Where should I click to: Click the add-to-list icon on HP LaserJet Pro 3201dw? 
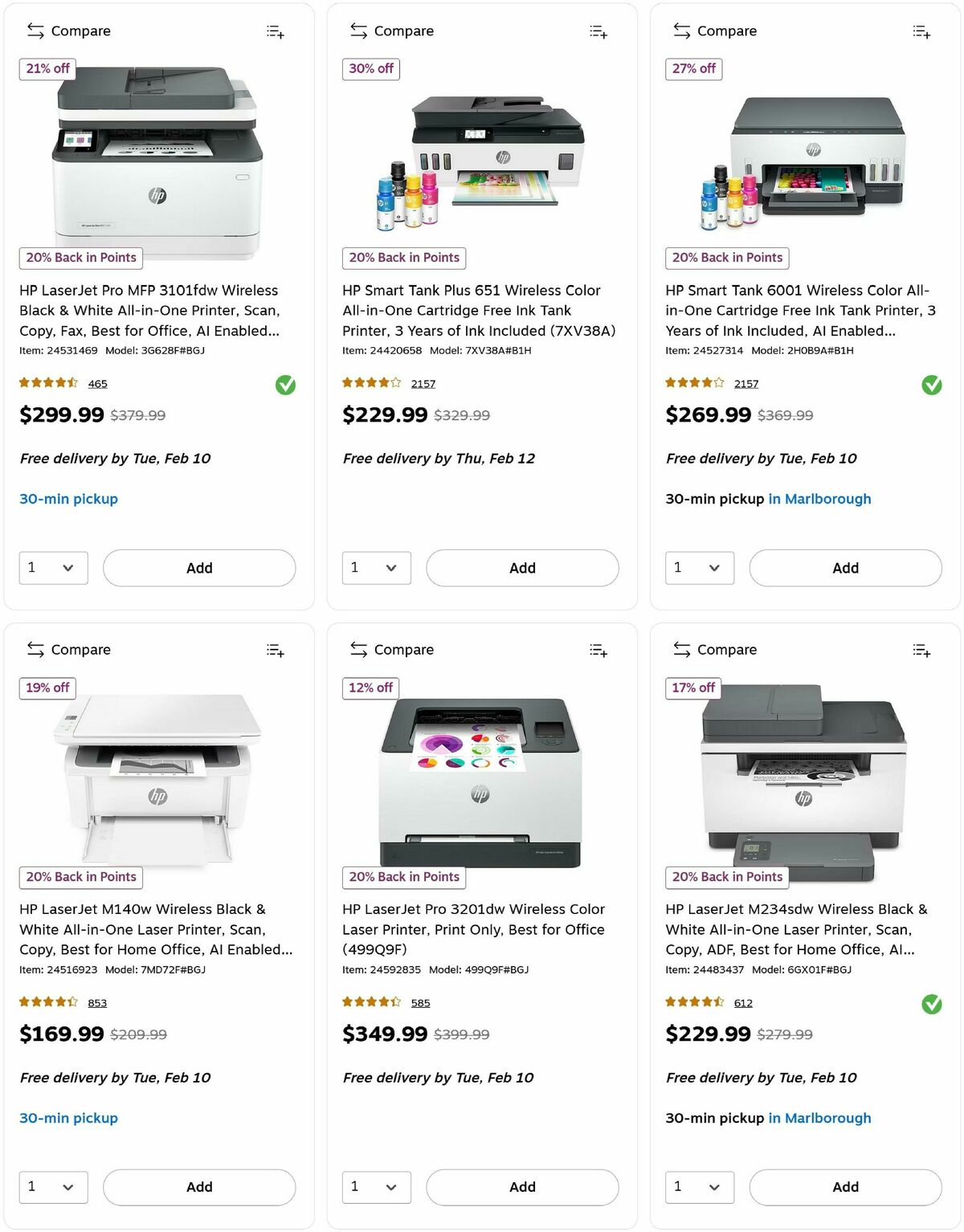coord(598,649)
